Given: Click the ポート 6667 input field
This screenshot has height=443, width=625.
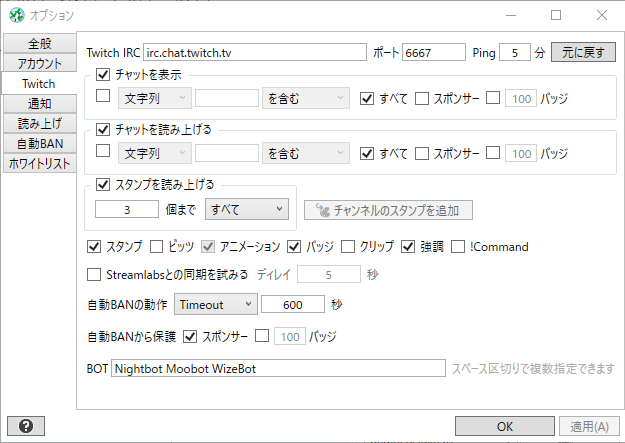Looking at the screenshot, I should (x=433, y=52).
